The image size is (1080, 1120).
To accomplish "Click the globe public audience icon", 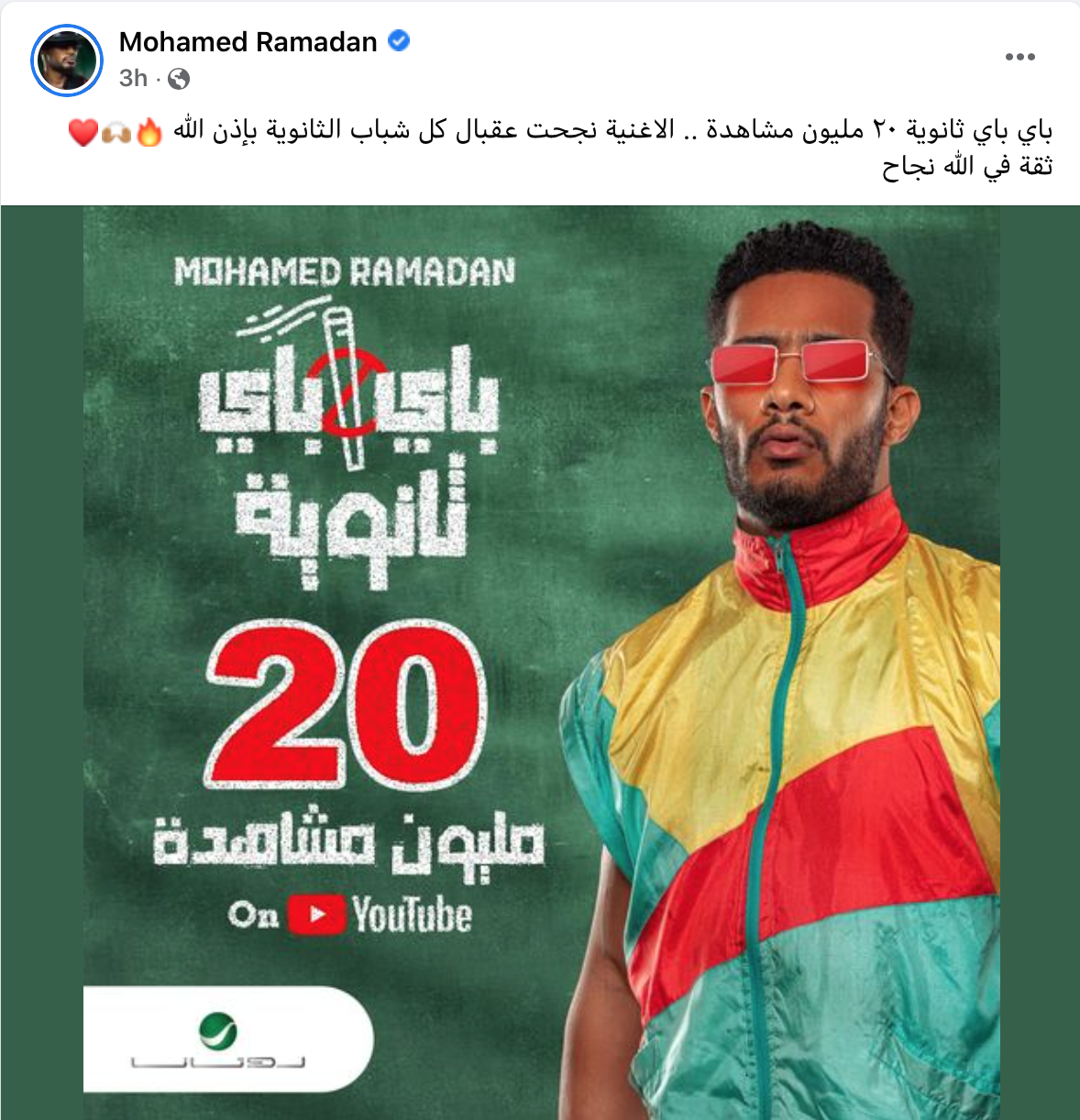I will [x=180, y=80].
